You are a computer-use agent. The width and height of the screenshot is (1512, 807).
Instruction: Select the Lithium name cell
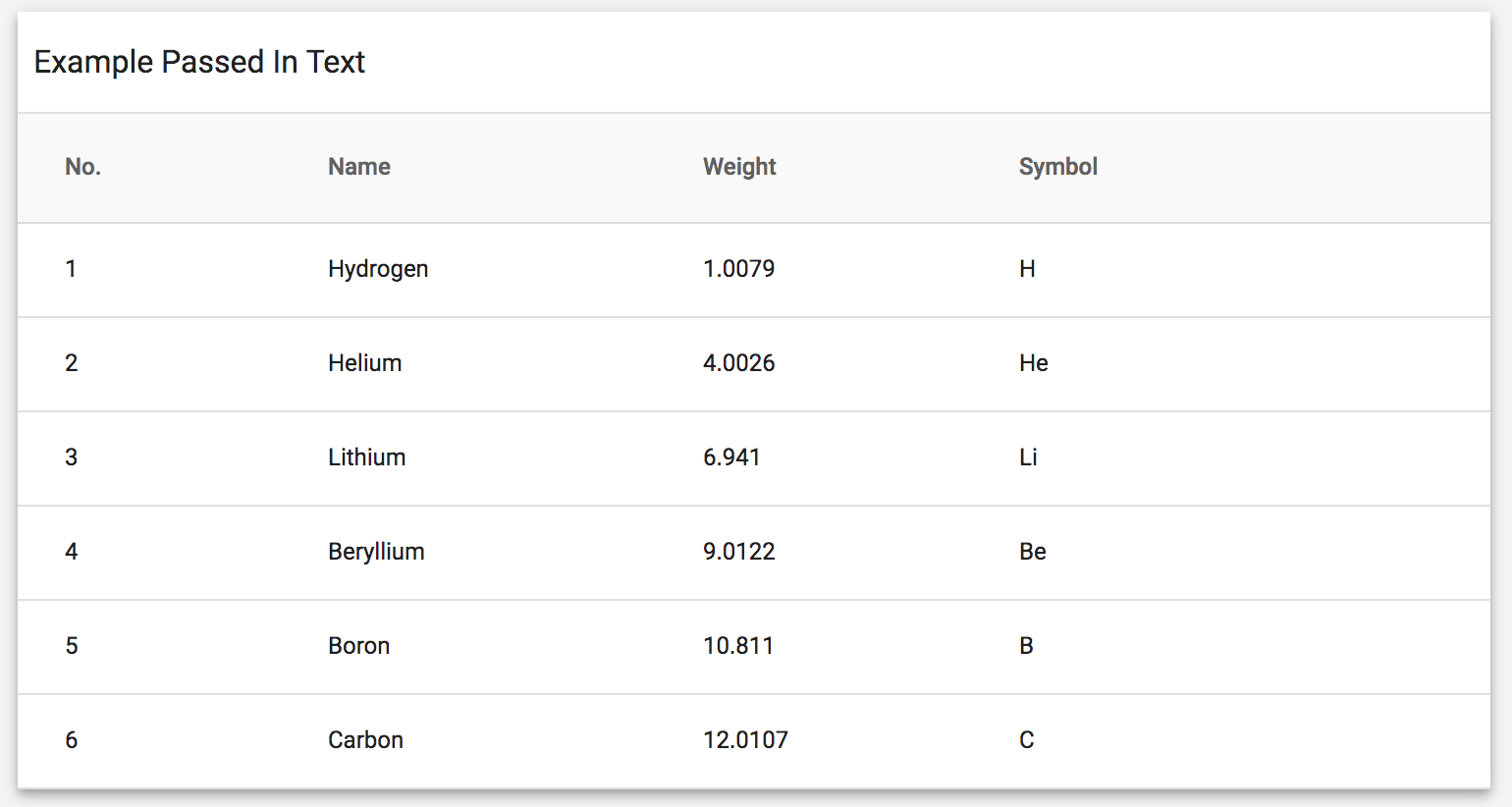click(x=367, y=457)
